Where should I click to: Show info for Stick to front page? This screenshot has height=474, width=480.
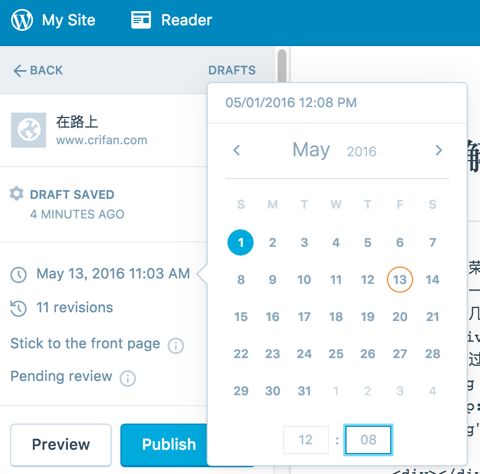(x=176, y=346)
